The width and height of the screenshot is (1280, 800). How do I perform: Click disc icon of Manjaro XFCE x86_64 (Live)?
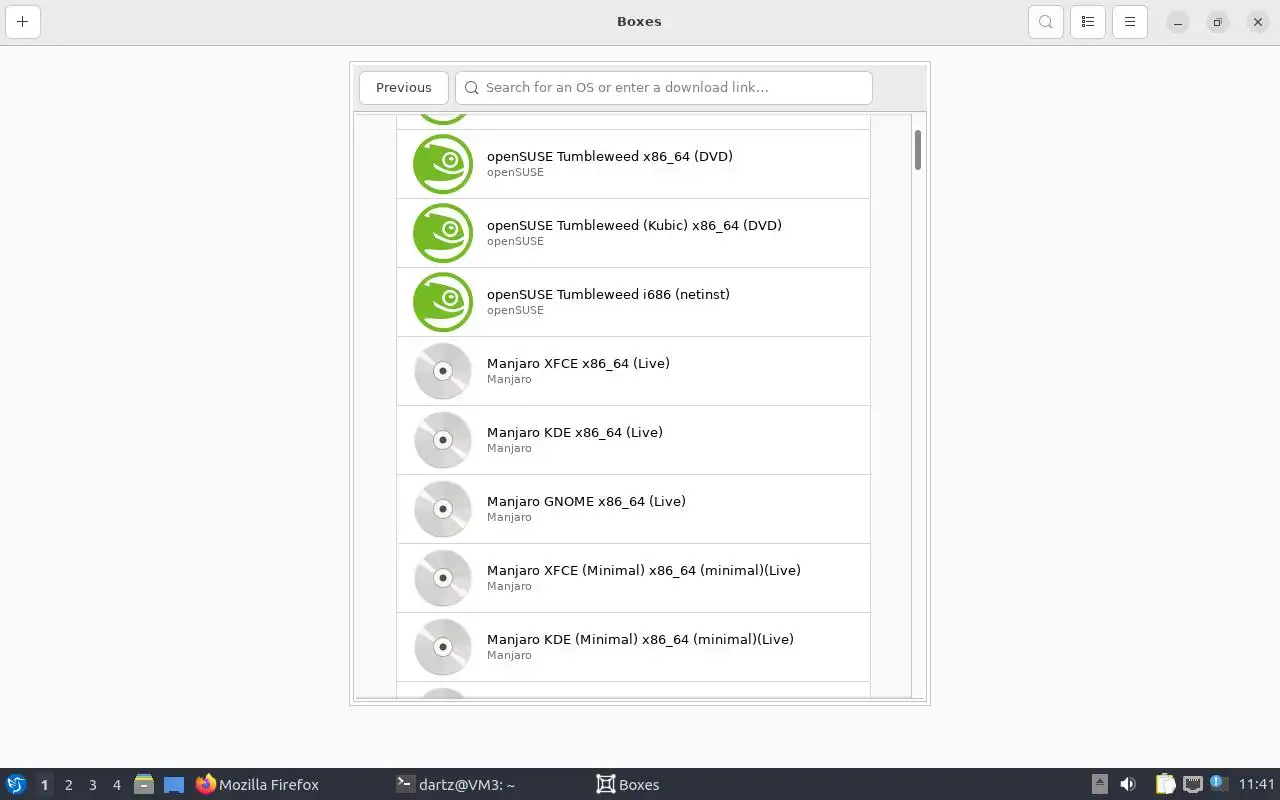tap(443, 371)
